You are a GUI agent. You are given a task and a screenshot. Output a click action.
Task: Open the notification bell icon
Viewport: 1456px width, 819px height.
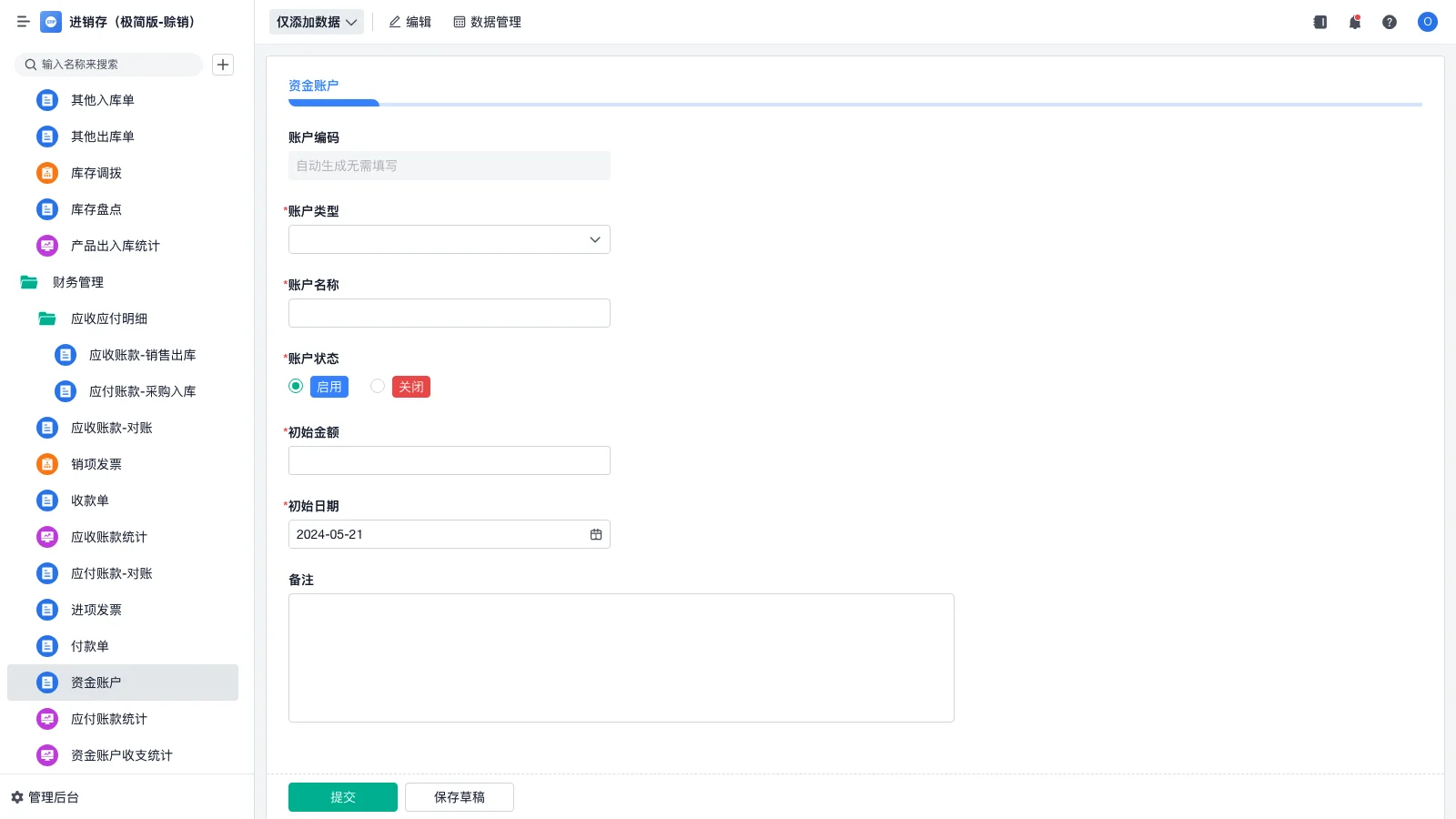1355,22
